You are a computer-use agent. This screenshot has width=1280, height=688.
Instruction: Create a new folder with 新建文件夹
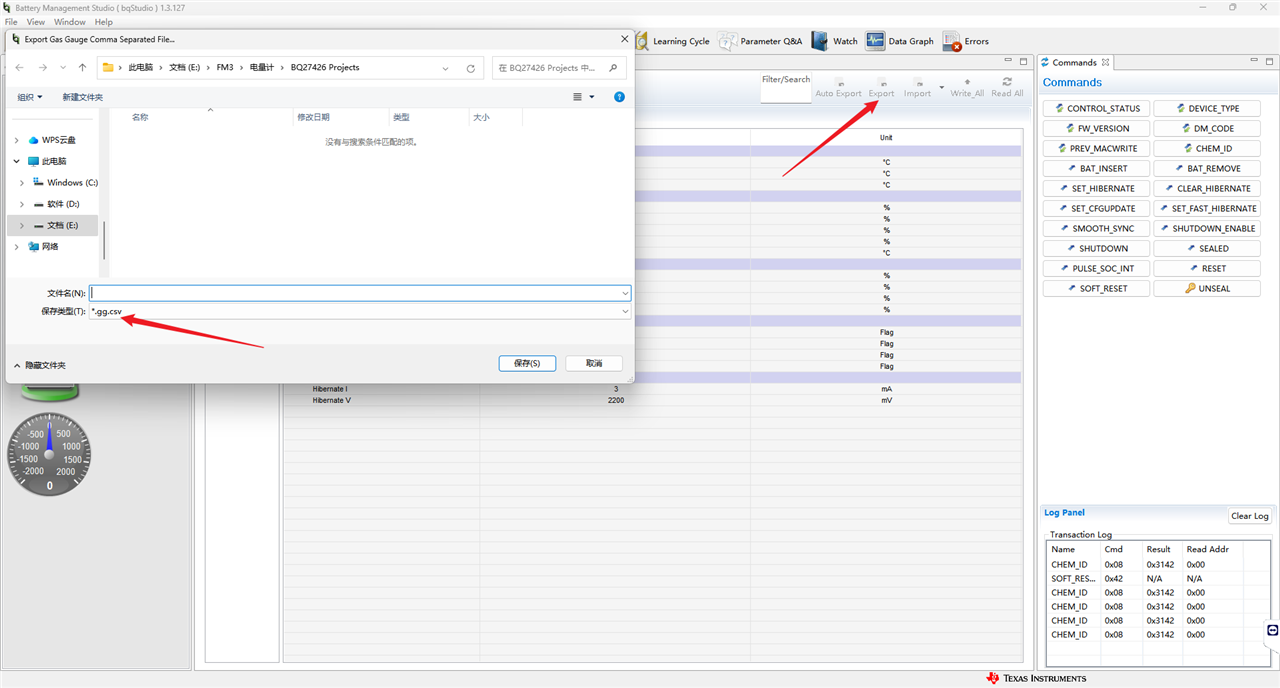tap(82, 97)
